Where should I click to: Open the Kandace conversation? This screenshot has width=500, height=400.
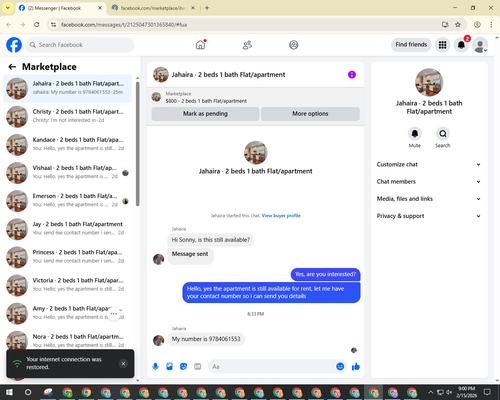(x=68, y=144)
